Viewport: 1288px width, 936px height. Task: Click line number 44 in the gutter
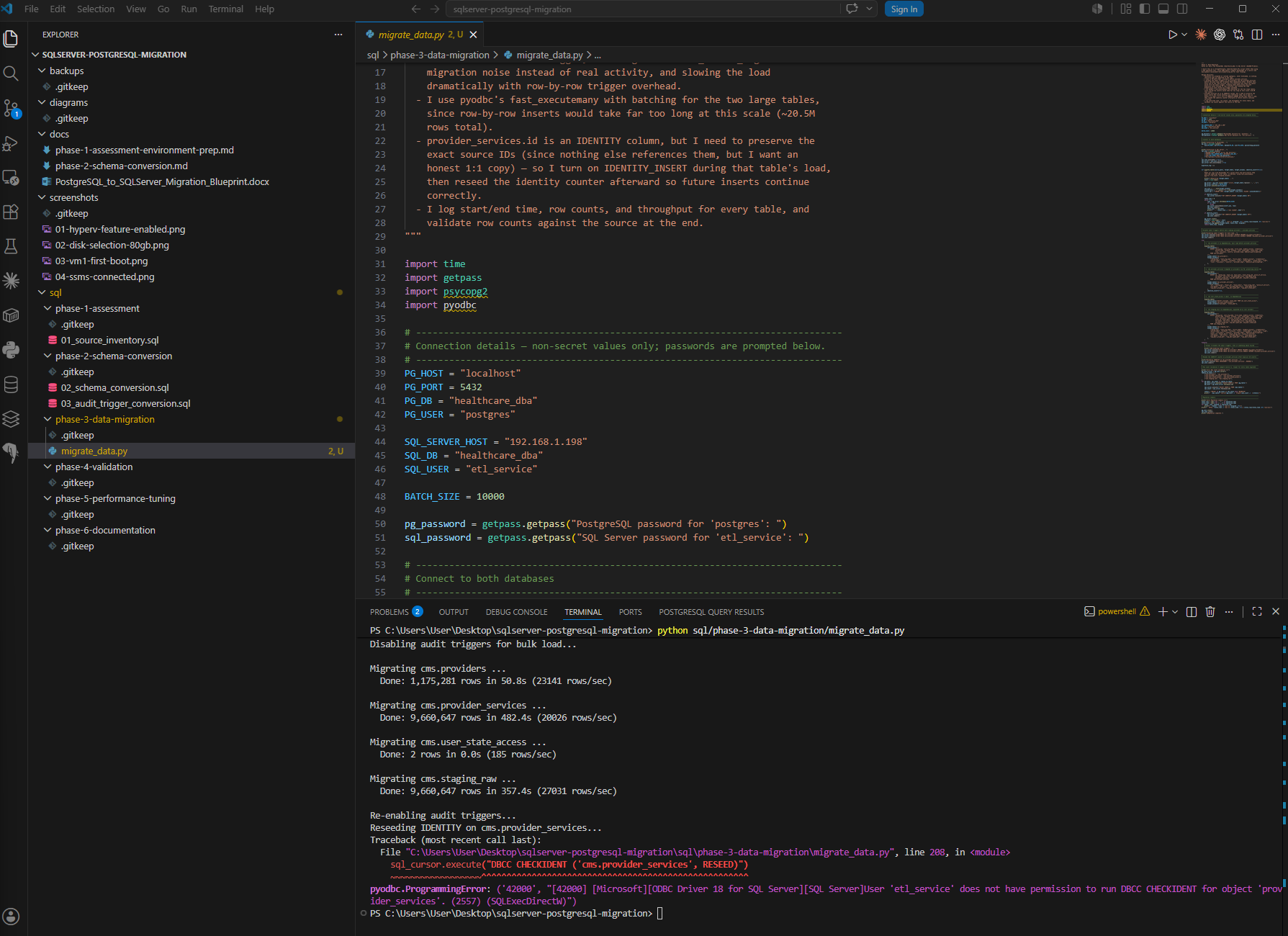point(379,441)
